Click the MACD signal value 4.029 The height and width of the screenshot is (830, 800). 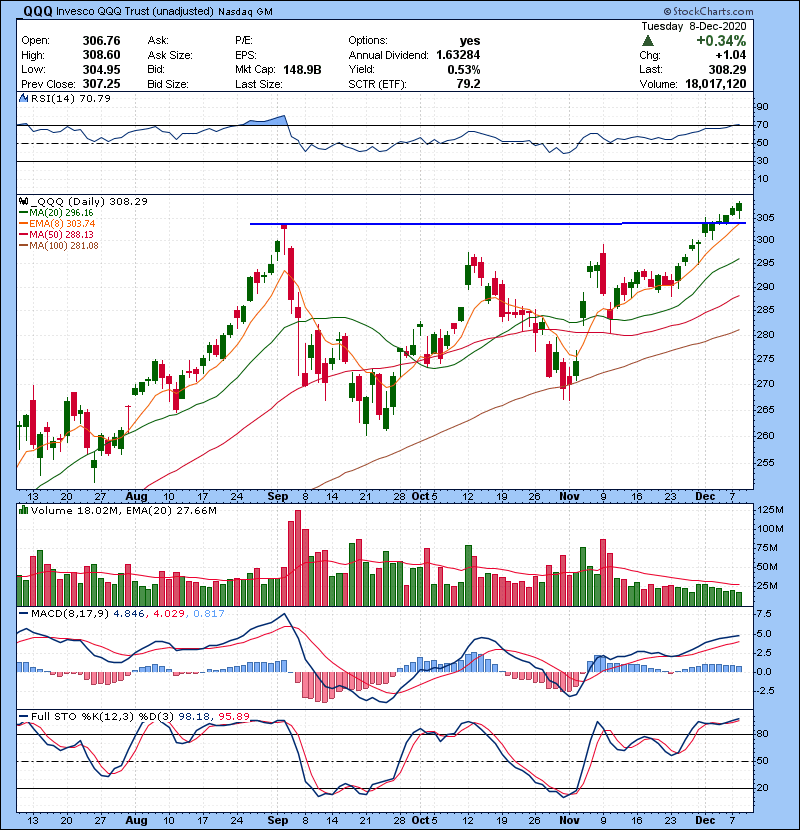pos(169,614)
